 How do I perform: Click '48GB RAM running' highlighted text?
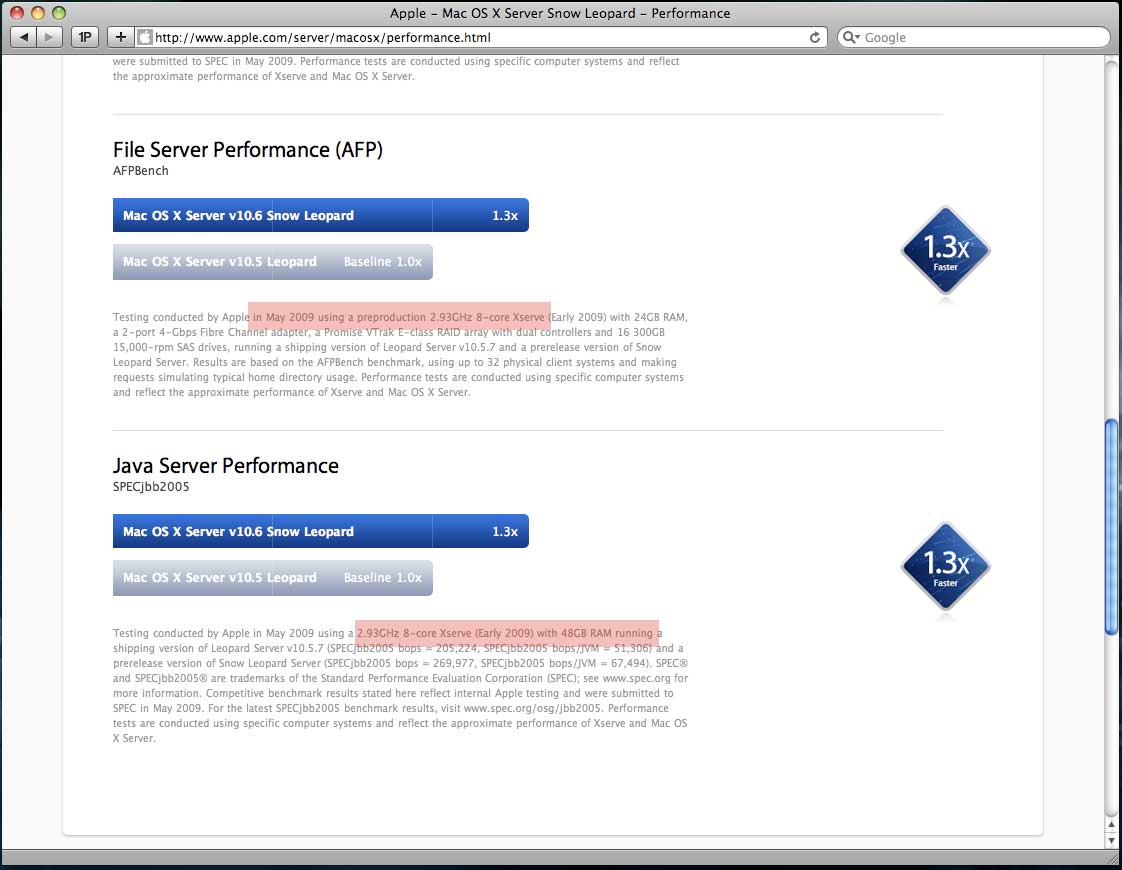coord(607,633)
